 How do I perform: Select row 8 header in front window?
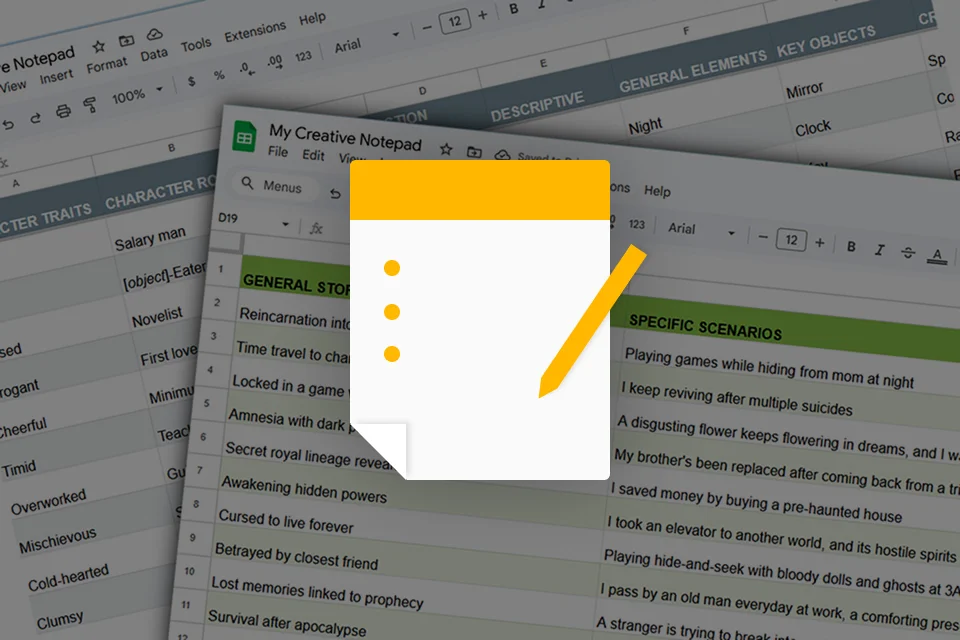[x=196, y=504]
